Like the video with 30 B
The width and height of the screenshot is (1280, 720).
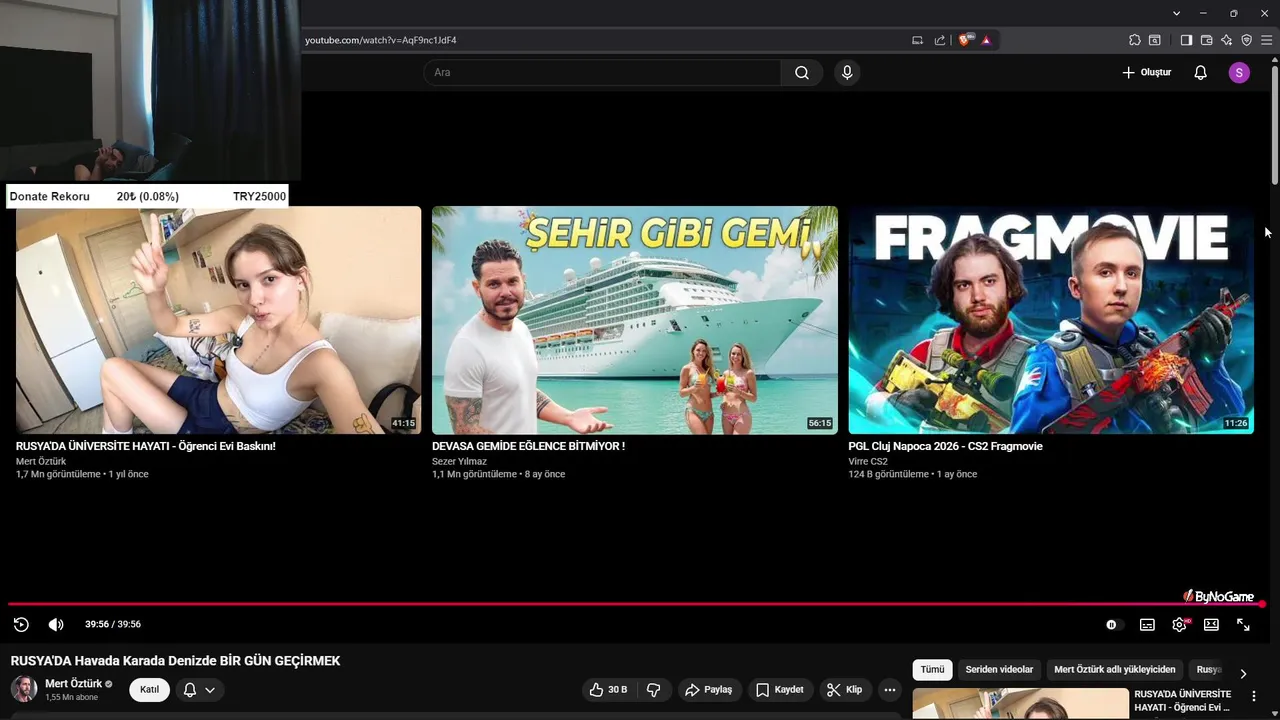point(608,690)
